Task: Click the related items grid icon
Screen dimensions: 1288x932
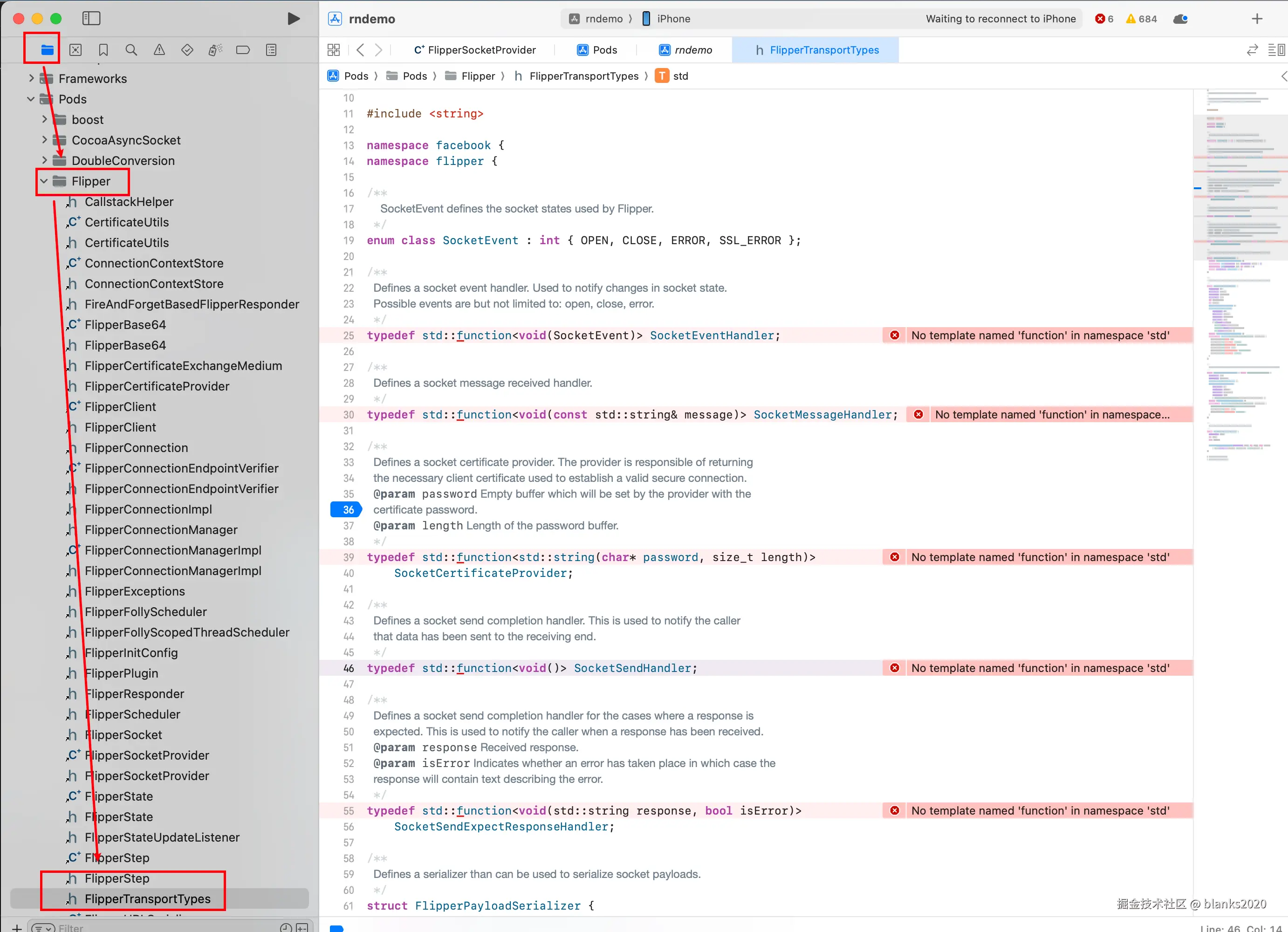Action: click(334, 50)
